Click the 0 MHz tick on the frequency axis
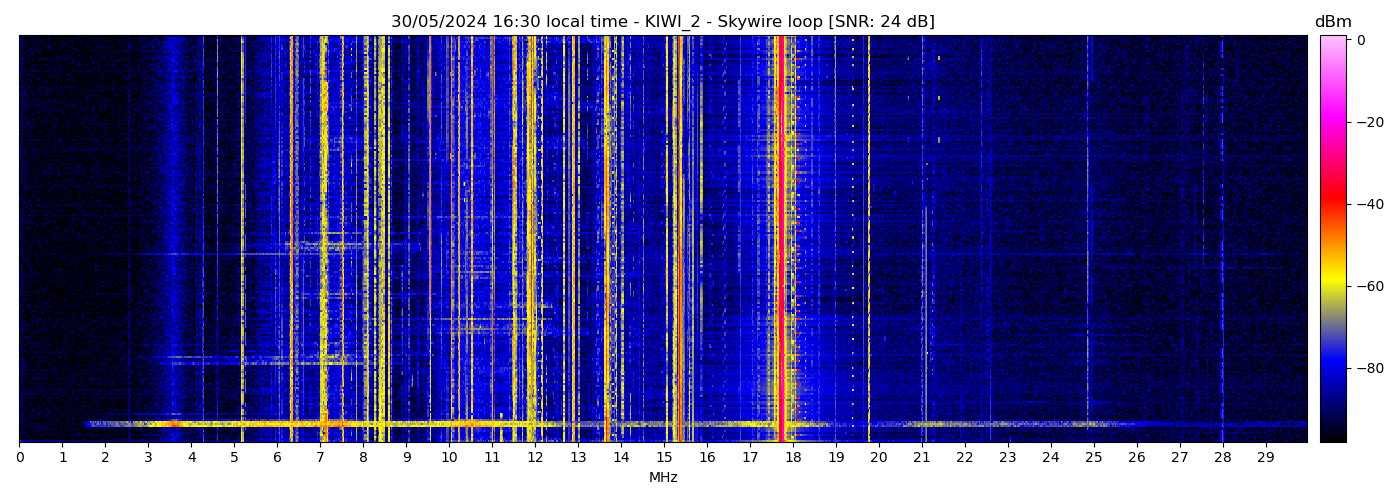The height and width of the screenshot is (500, 1400). click(x=20, y=458)
